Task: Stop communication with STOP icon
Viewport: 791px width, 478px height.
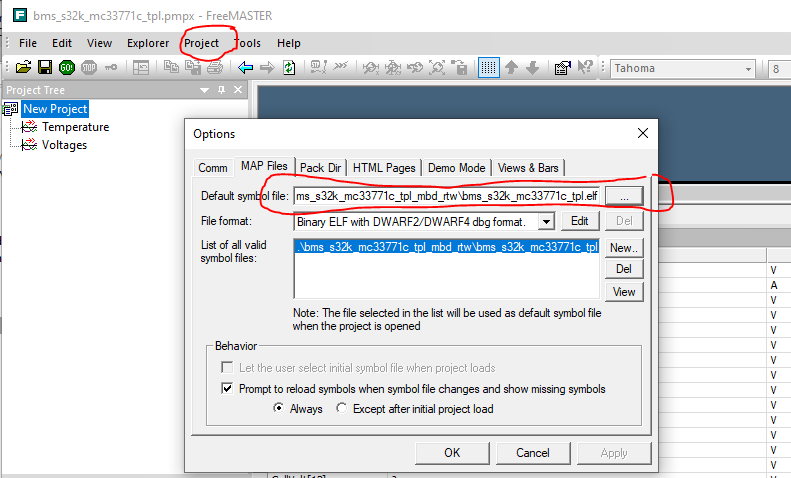Action: click(x=89, y=67)
